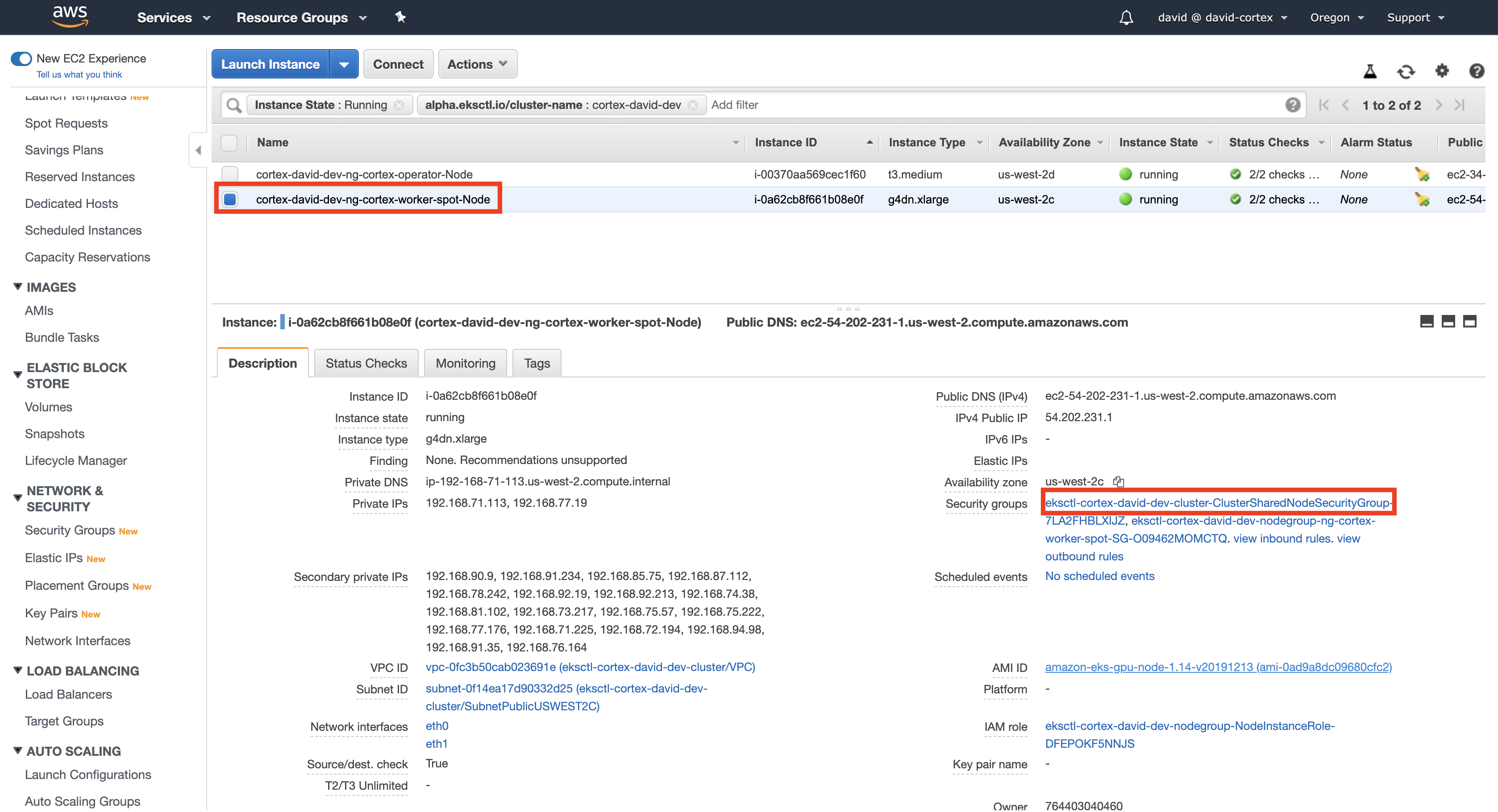Minimize the details pane
1498x812 pixels.
[x=1427, y=321]
